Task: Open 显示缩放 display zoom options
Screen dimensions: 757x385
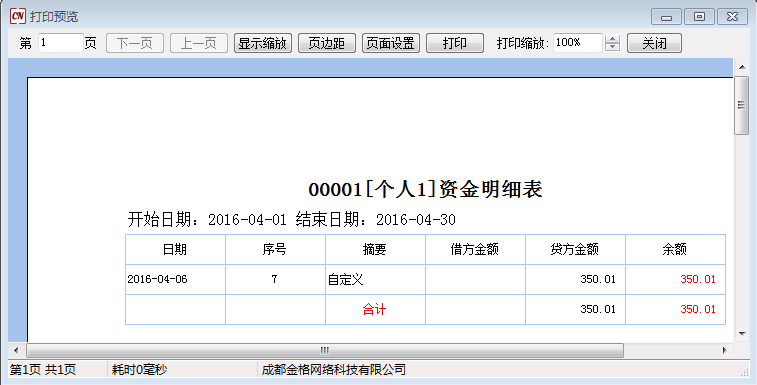Action: coord(263,43)
